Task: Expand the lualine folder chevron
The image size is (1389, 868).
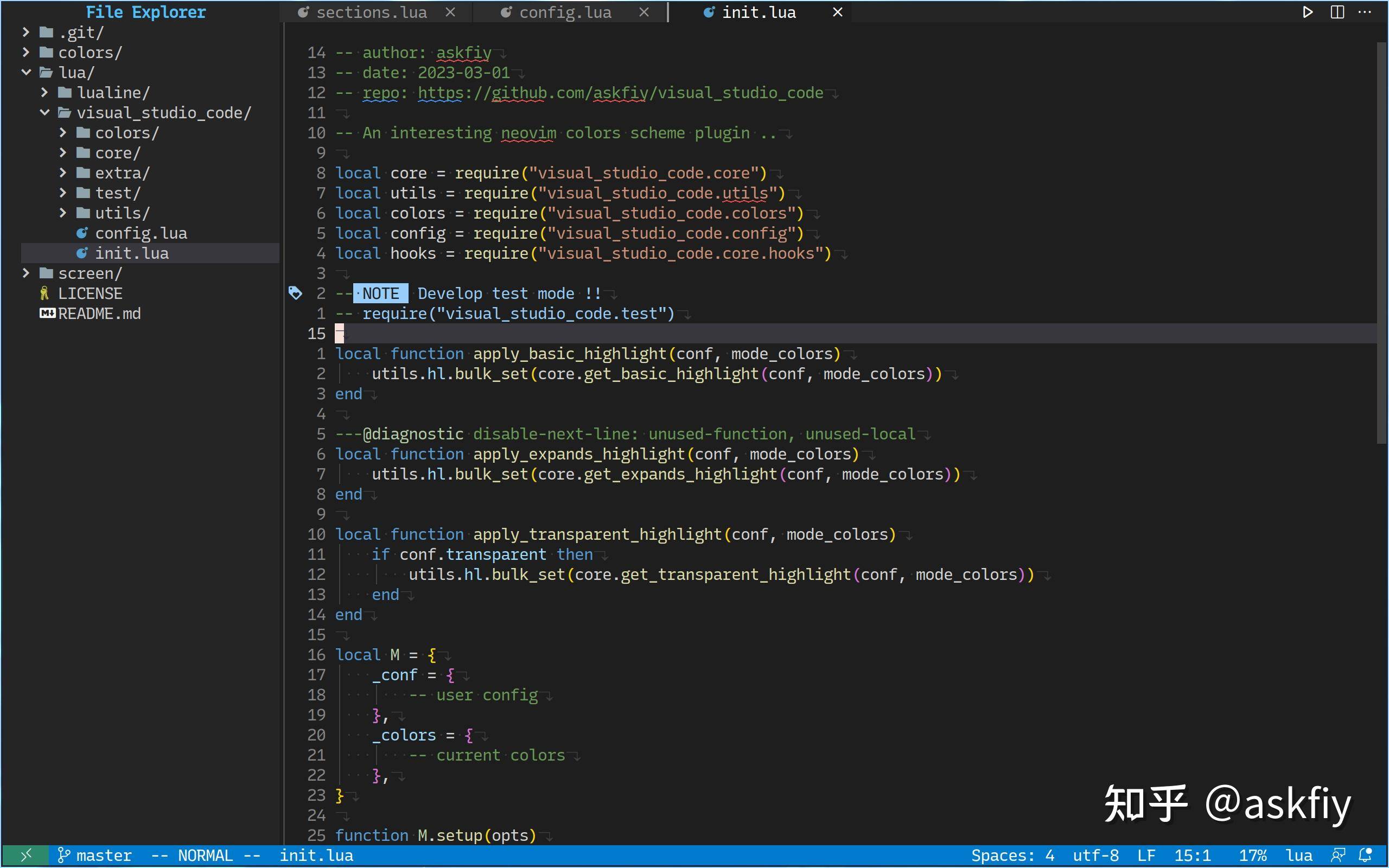Action: (x=45, y=92)
